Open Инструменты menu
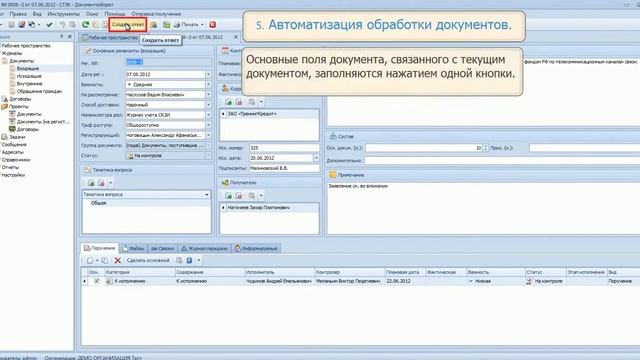This screenshot has height=360, width=640. pos(64,14)
